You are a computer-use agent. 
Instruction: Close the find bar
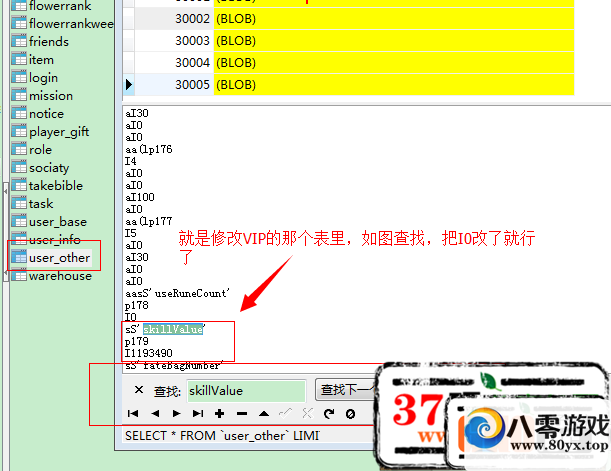pos(139,390)
